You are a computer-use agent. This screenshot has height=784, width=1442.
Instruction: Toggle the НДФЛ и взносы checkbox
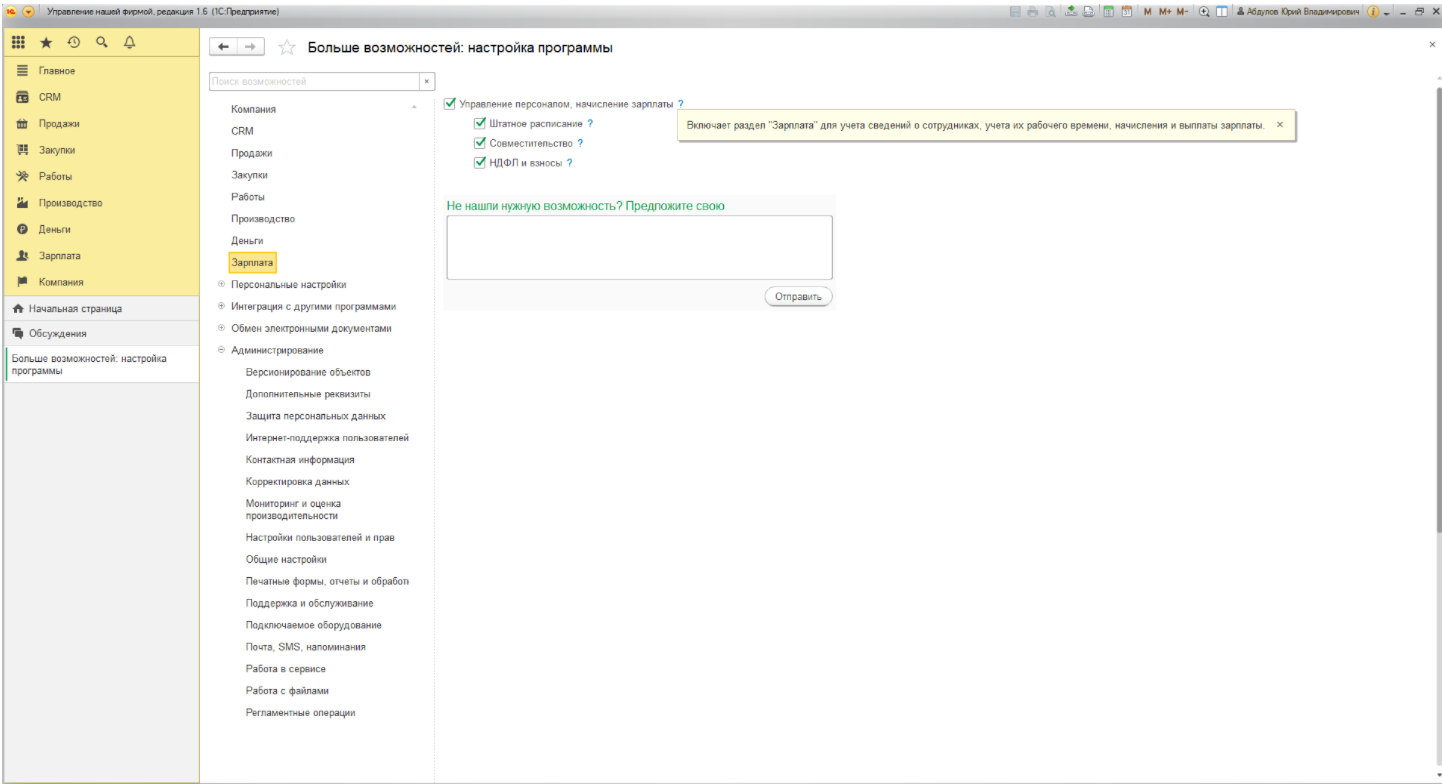point(480,162)
